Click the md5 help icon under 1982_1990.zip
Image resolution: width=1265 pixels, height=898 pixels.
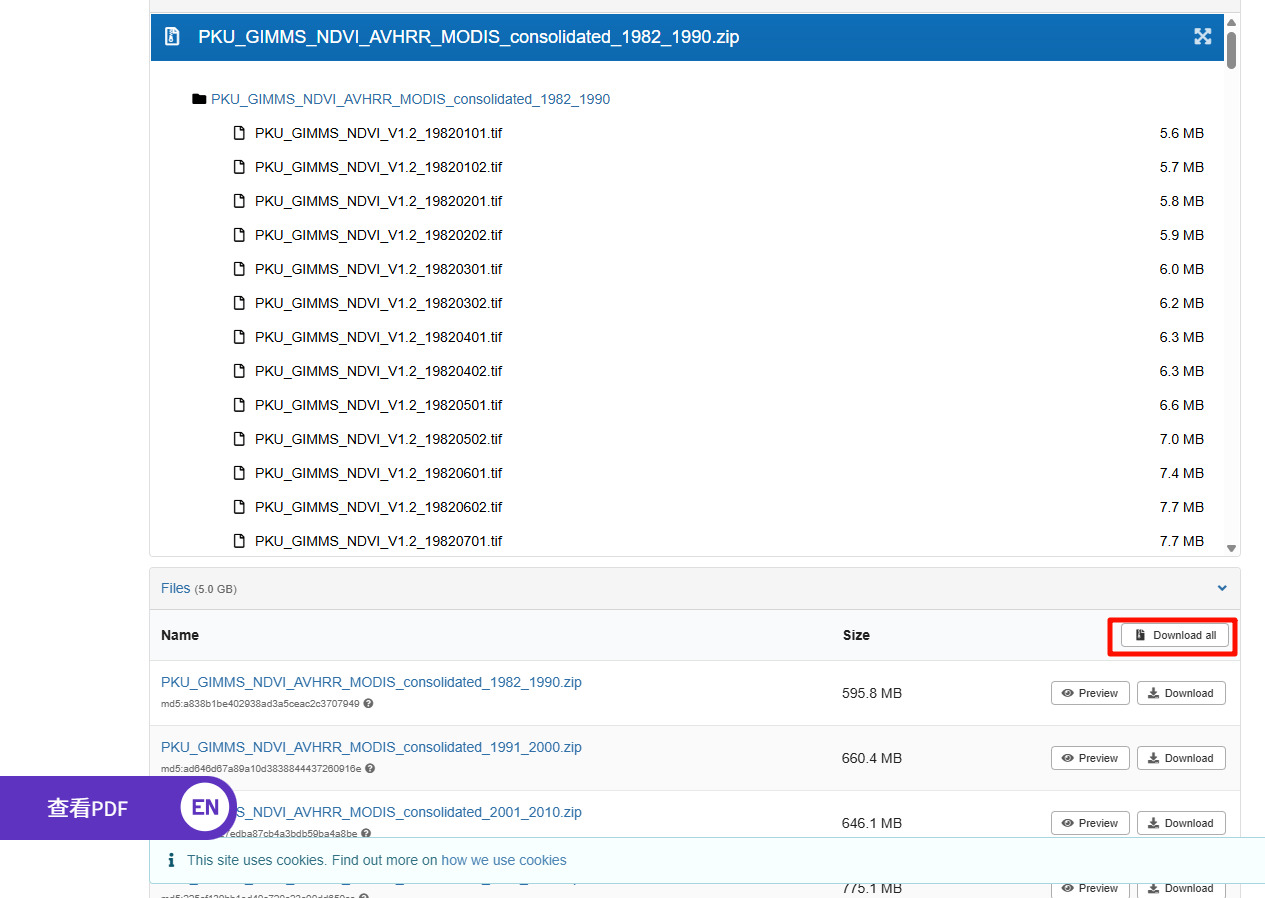coord(368,704)
